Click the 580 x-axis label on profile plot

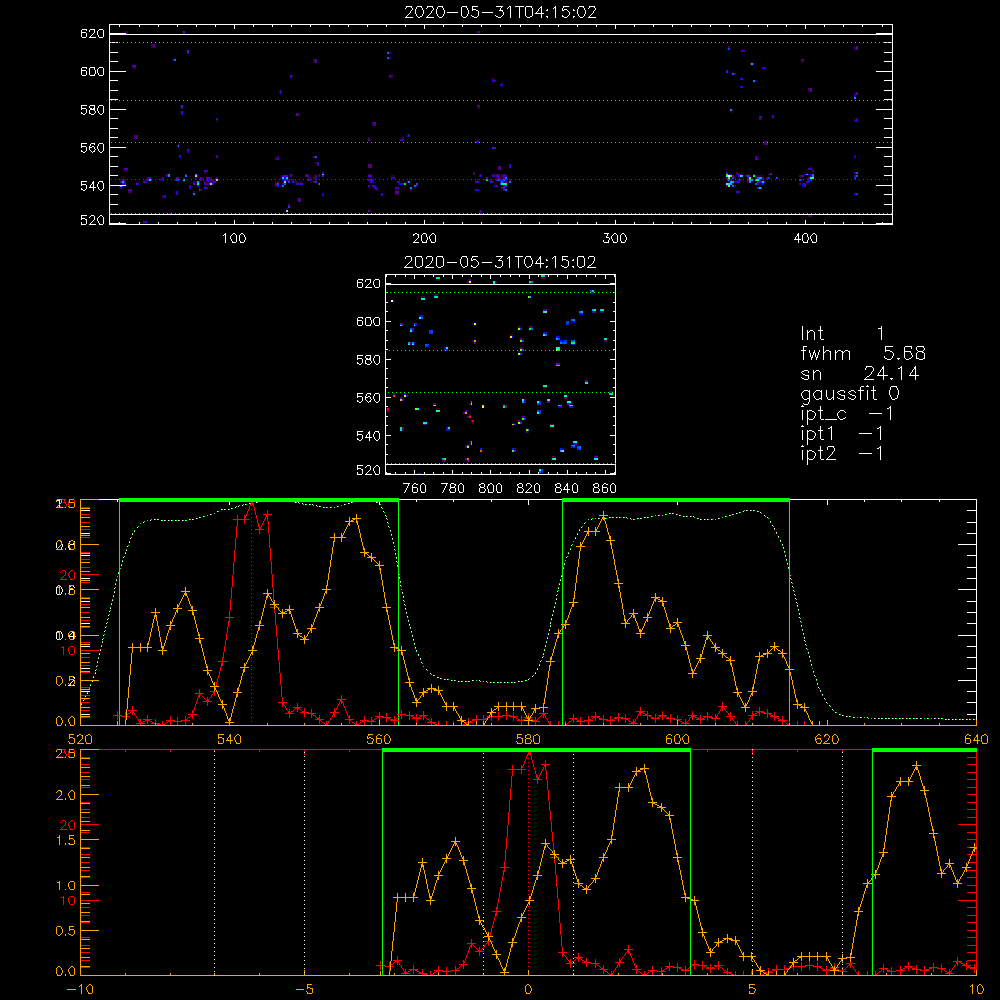tap(528, 739)
